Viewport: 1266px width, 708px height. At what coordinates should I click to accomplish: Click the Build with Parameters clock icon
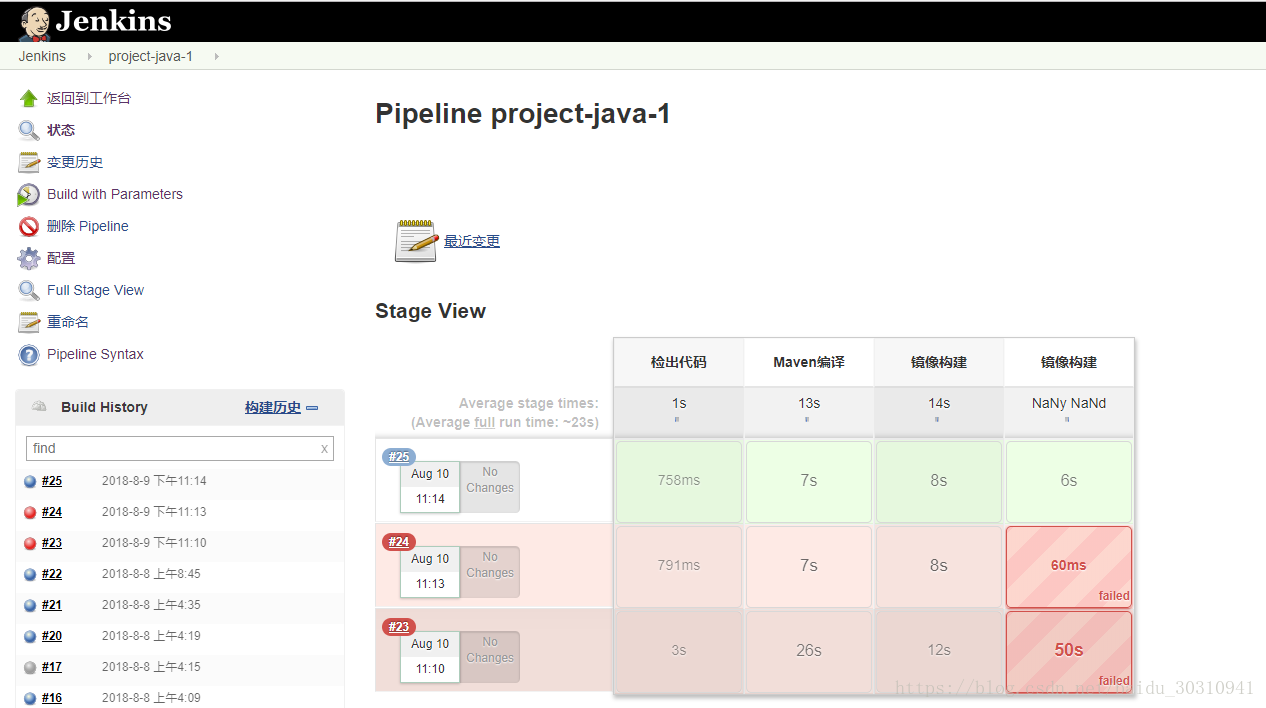pyautogui.click(x=29, y=194)
